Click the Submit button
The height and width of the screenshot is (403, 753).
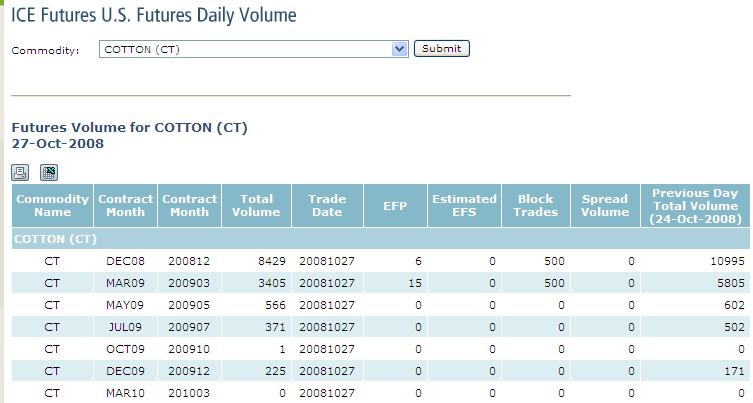[x=442, y=49]
